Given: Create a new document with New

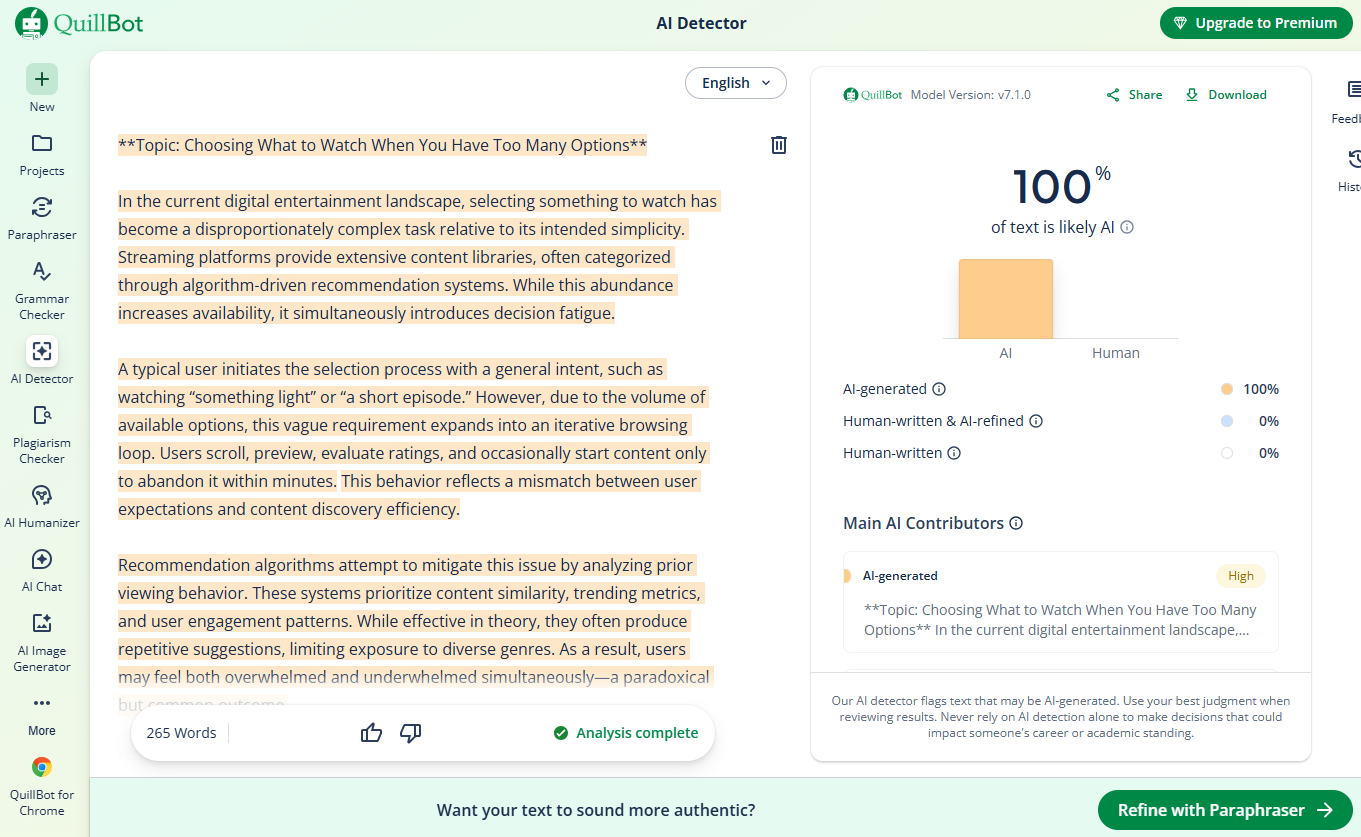Looking at the screenshot, I should 42,89.
